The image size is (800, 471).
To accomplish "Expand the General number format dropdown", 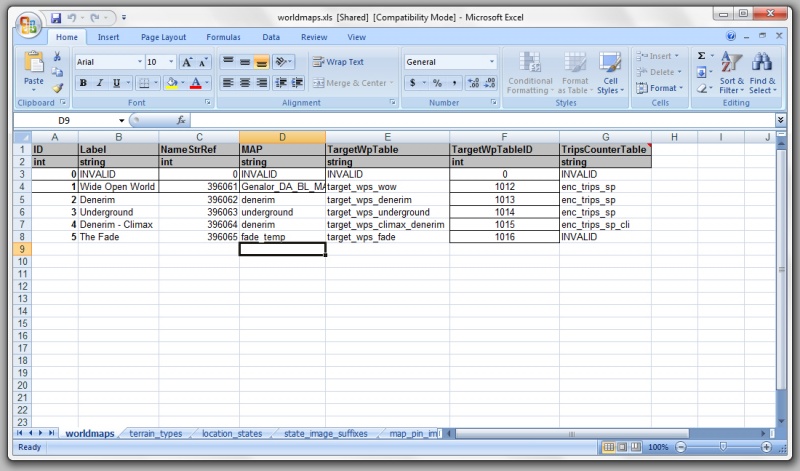I will (491, 62).
